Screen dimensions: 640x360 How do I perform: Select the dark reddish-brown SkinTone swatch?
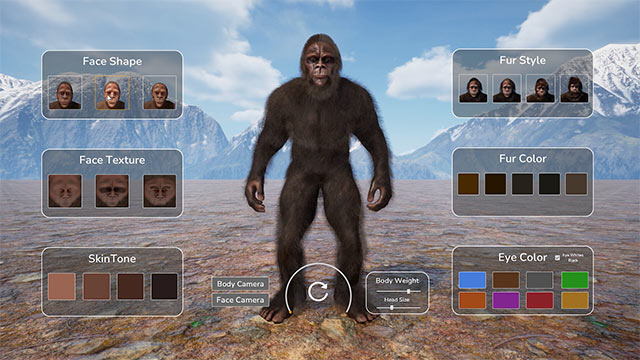click(x=131, y=287)
